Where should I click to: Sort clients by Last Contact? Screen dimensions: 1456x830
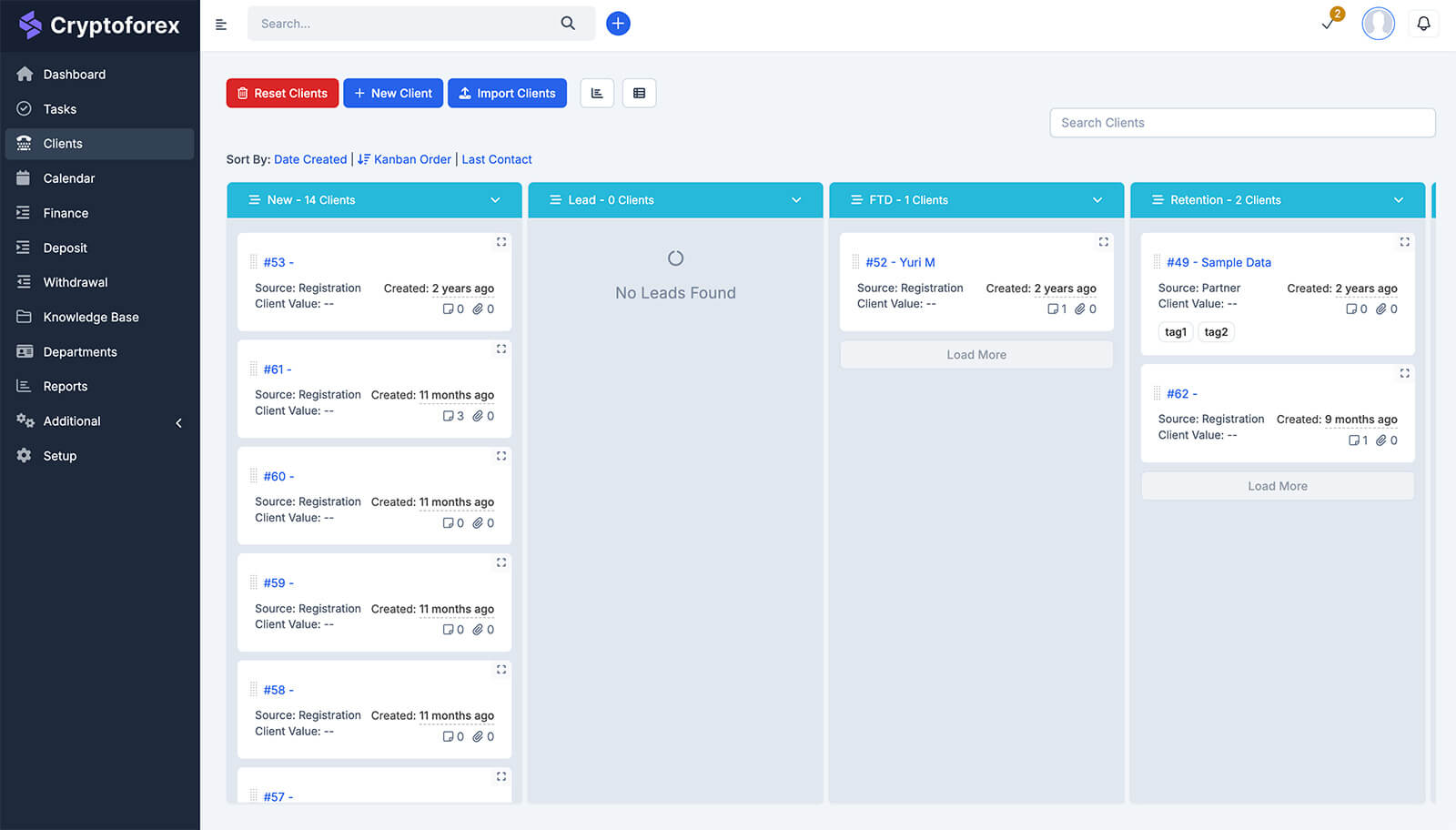[497, 159]
